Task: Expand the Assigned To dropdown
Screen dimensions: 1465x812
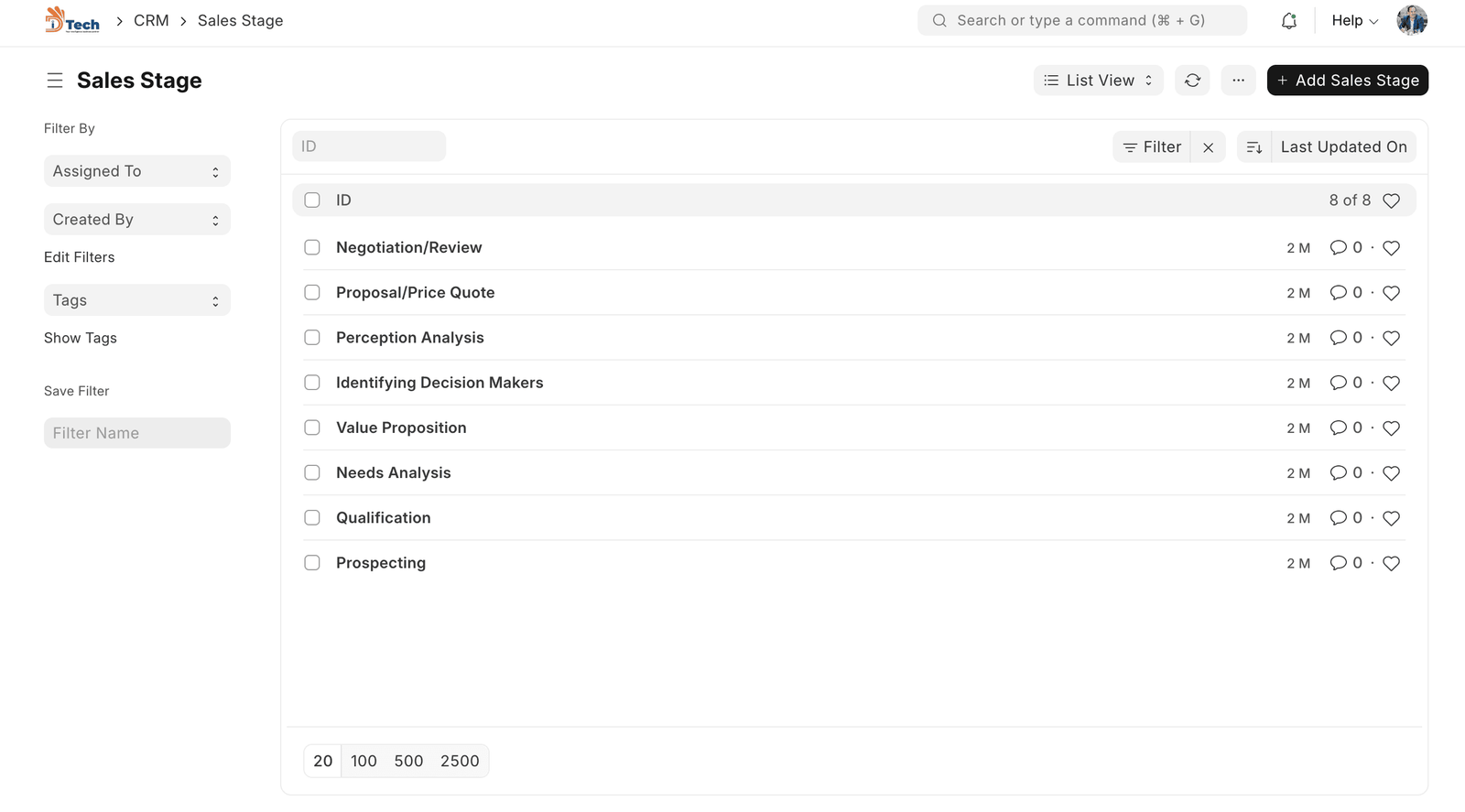Action: pos(137,171)
